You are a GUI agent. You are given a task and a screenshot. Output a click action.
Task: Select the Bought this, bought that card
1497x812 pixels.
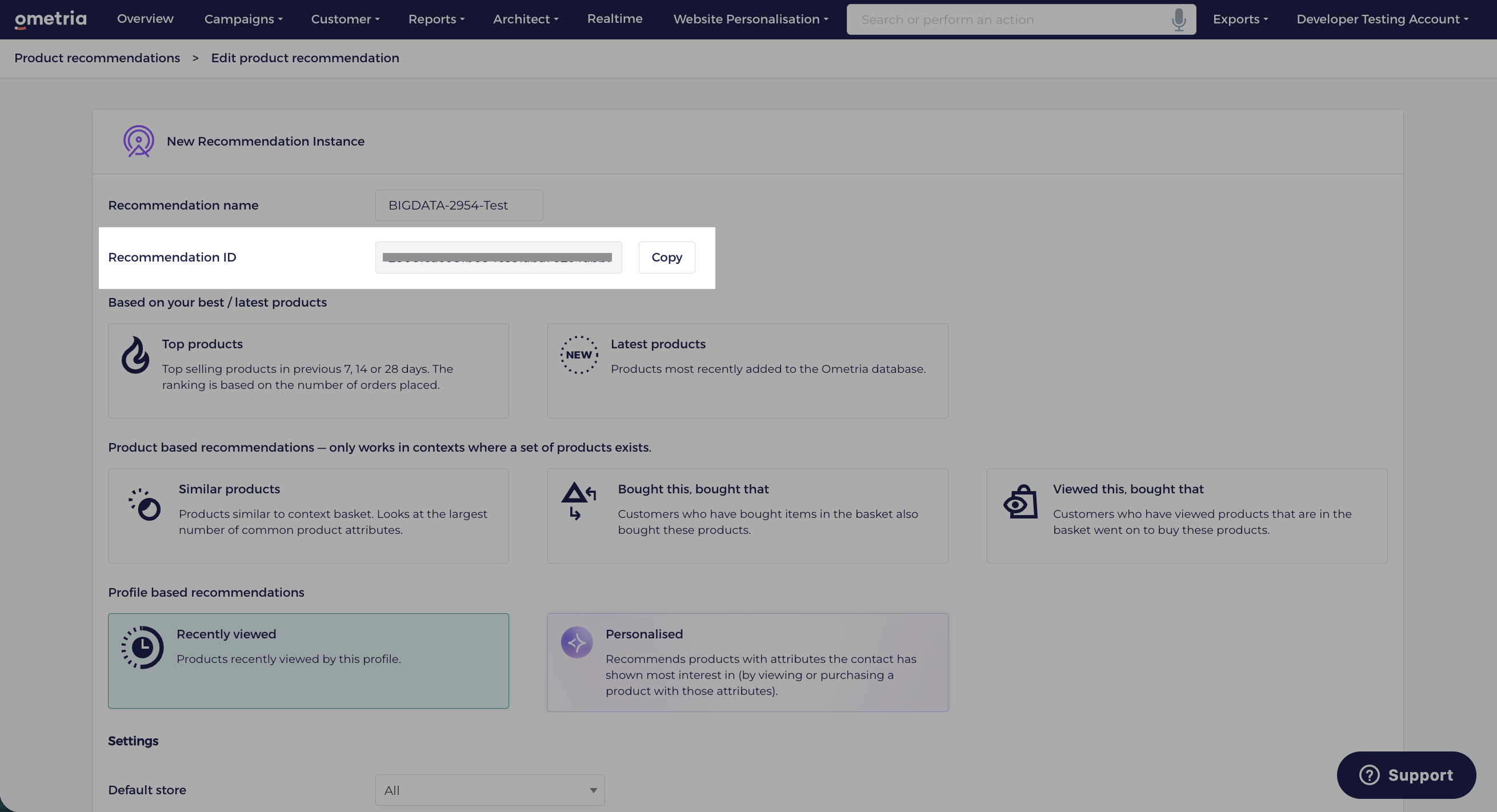click(747, 516)
